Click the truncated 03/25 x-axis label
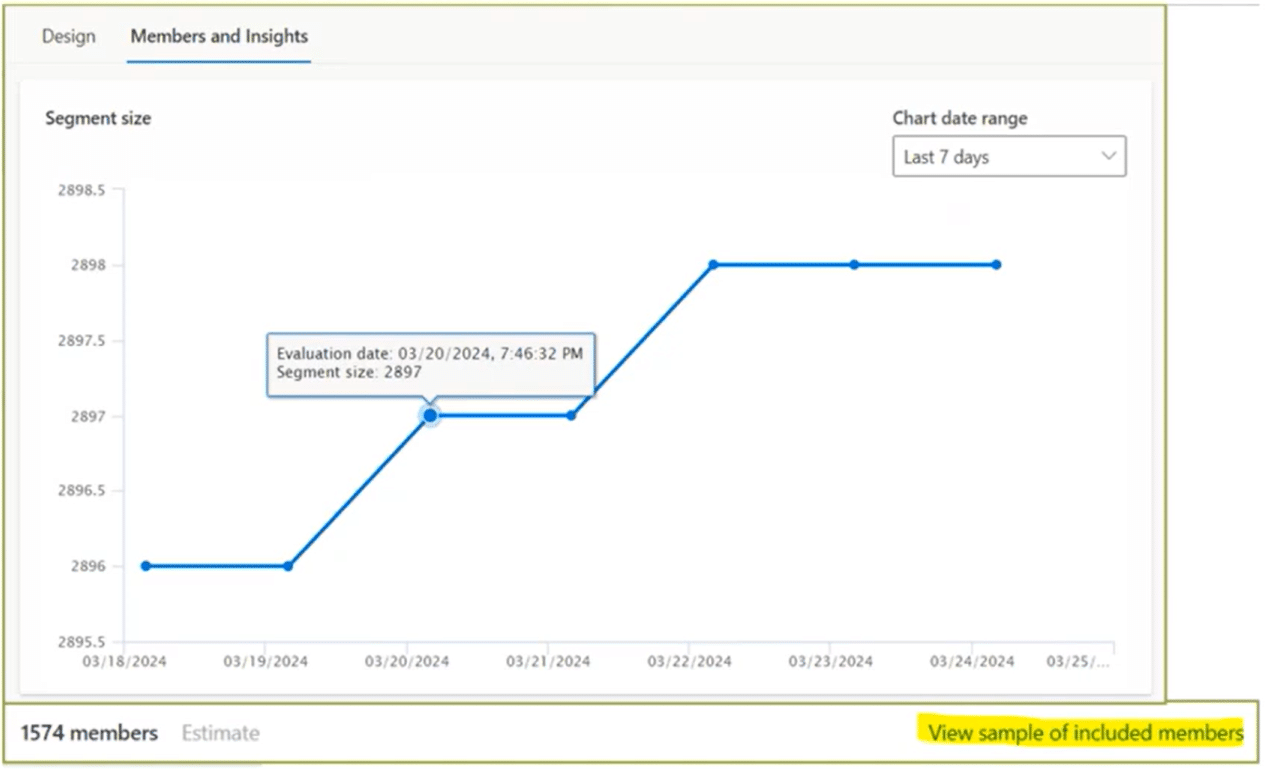This screenshot has height=769, width=1266. click(x=1078, y=661)
